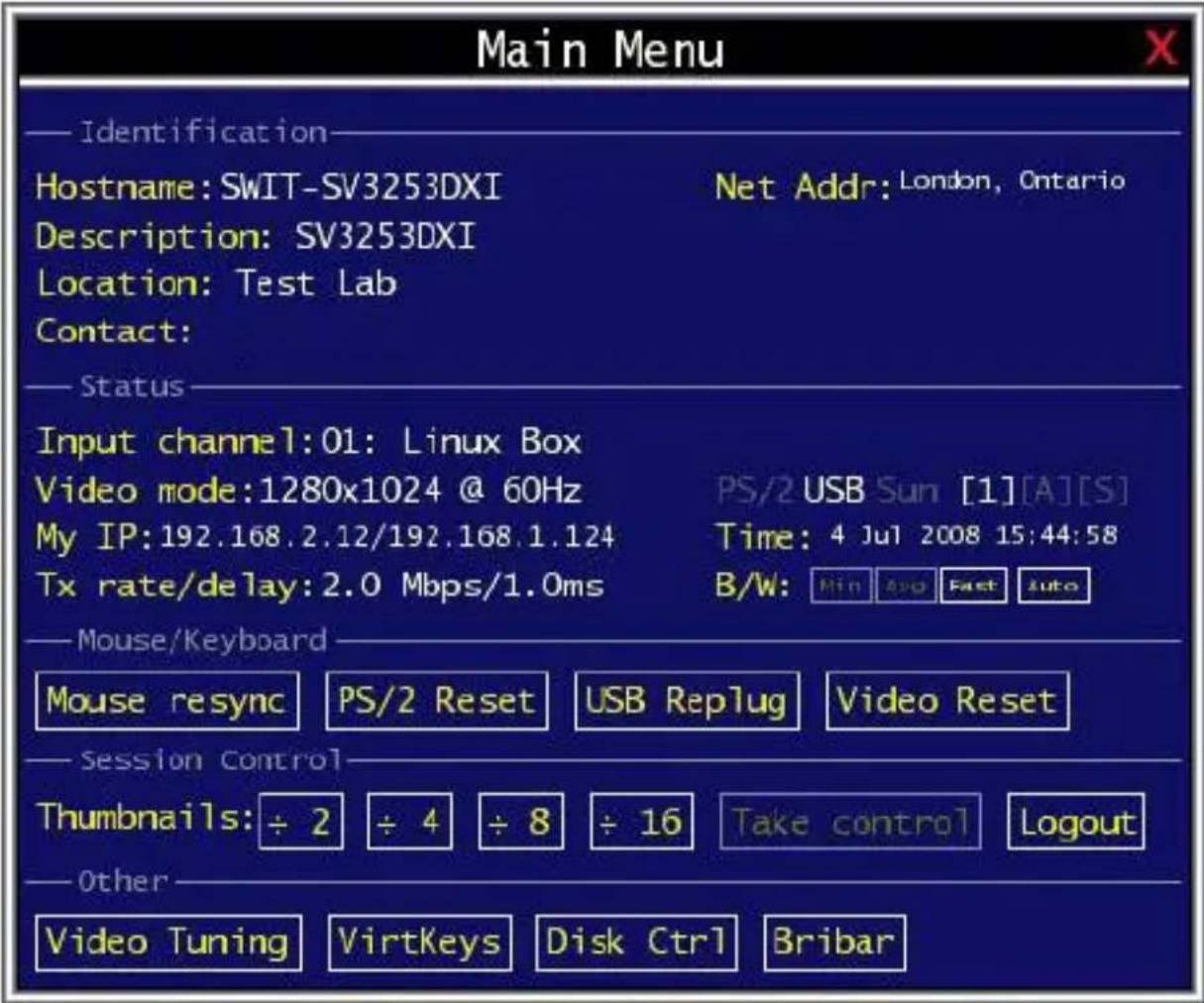The width and height of the screenshot is (1204, 1003).
Task: Click the location value Test Lab
Action: pos(316,283)
